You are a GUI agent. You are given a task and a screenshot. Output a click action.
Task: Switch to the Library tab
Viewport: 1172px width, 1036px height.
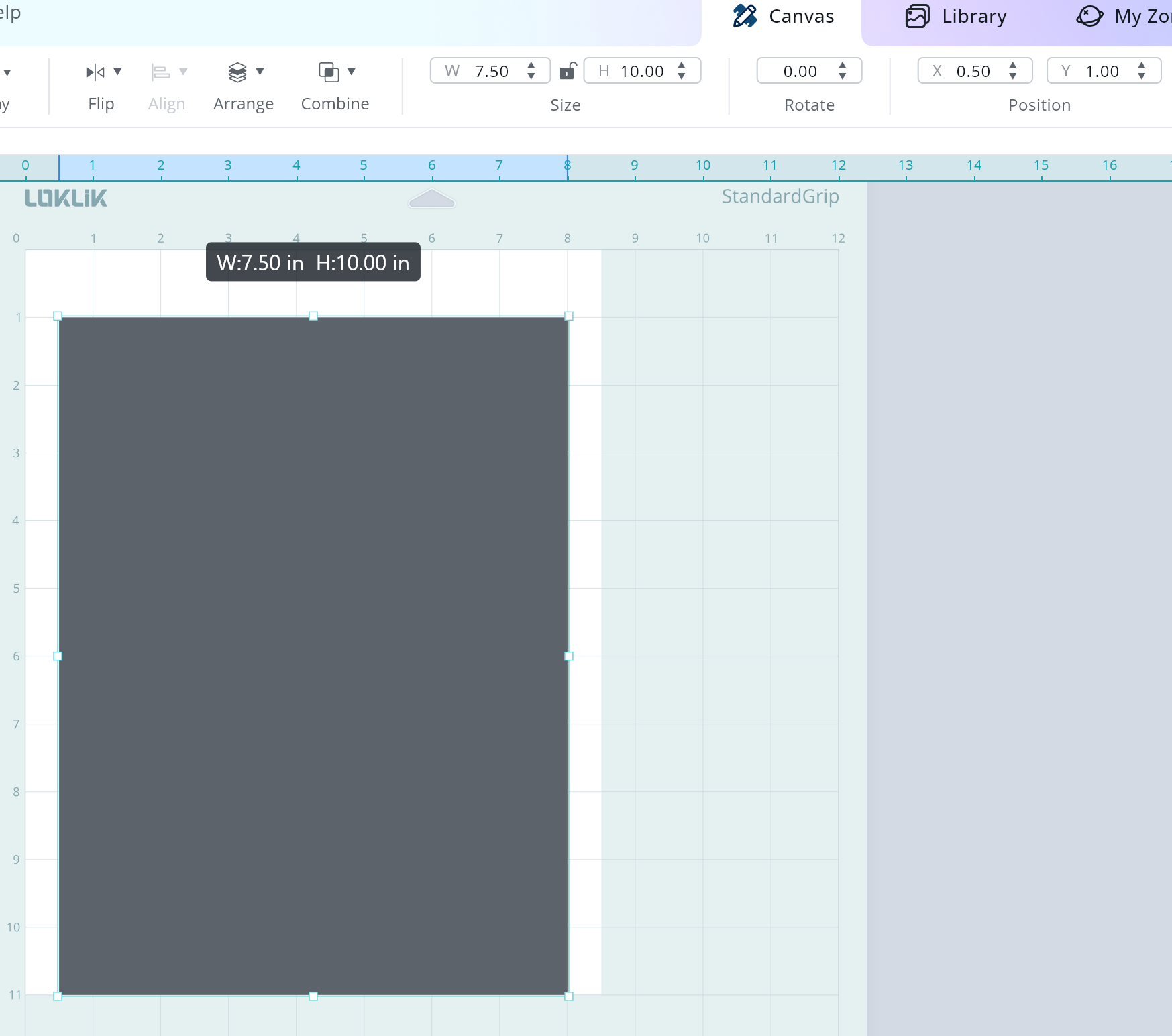pyautogui.click(x=955, y=17)
